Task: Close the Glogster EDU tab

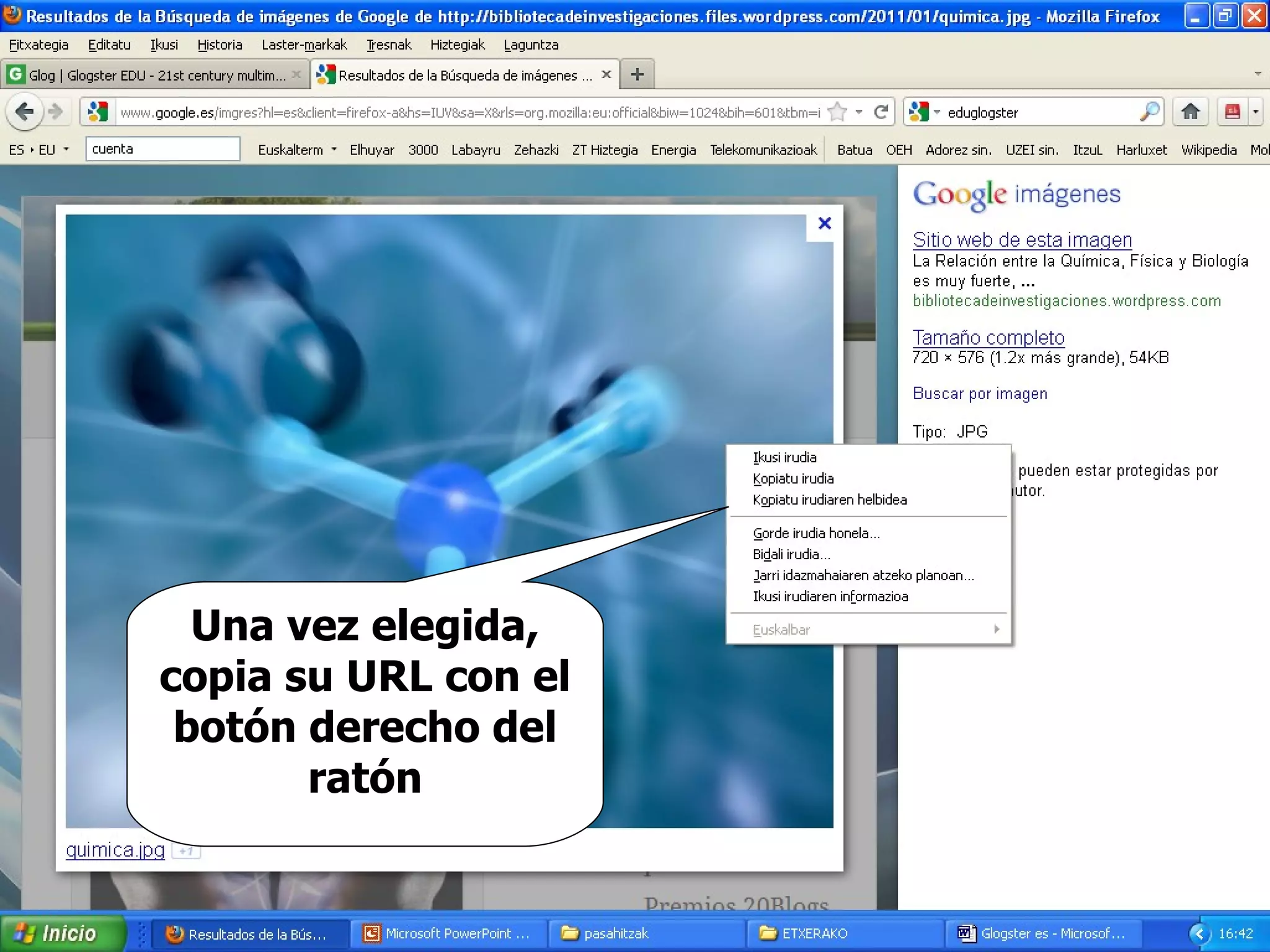Action: coord(296,75)
